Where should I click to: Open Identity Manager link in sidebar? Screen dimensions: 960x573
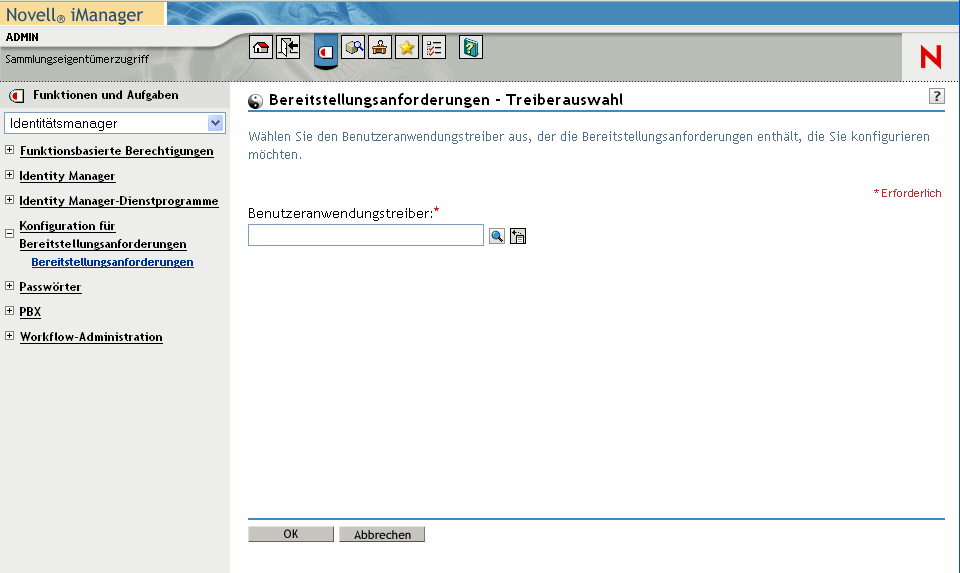(x=67, y=176)
